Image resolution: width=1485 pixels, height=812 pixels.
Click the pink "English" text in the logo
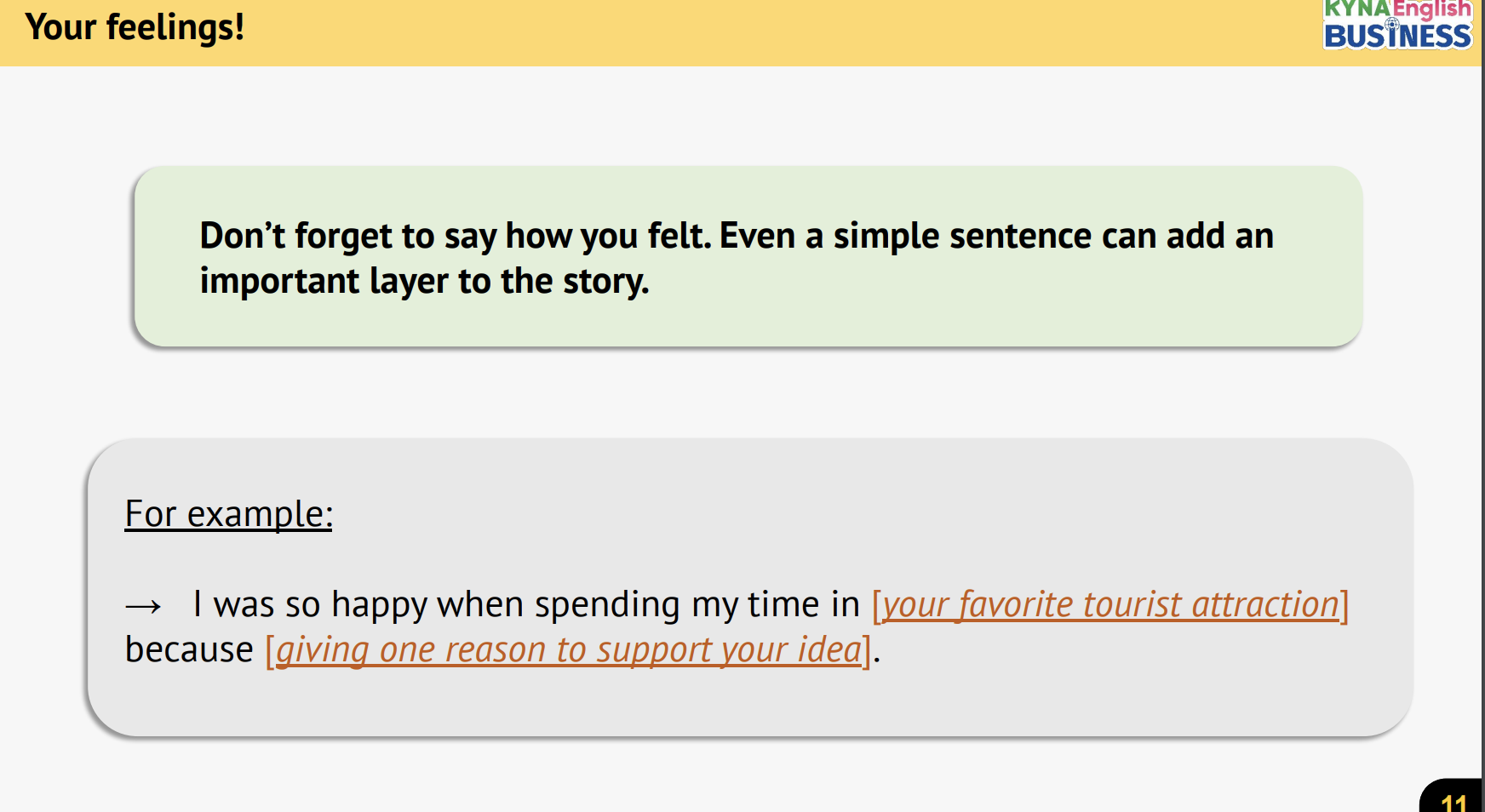(1432, 9)
